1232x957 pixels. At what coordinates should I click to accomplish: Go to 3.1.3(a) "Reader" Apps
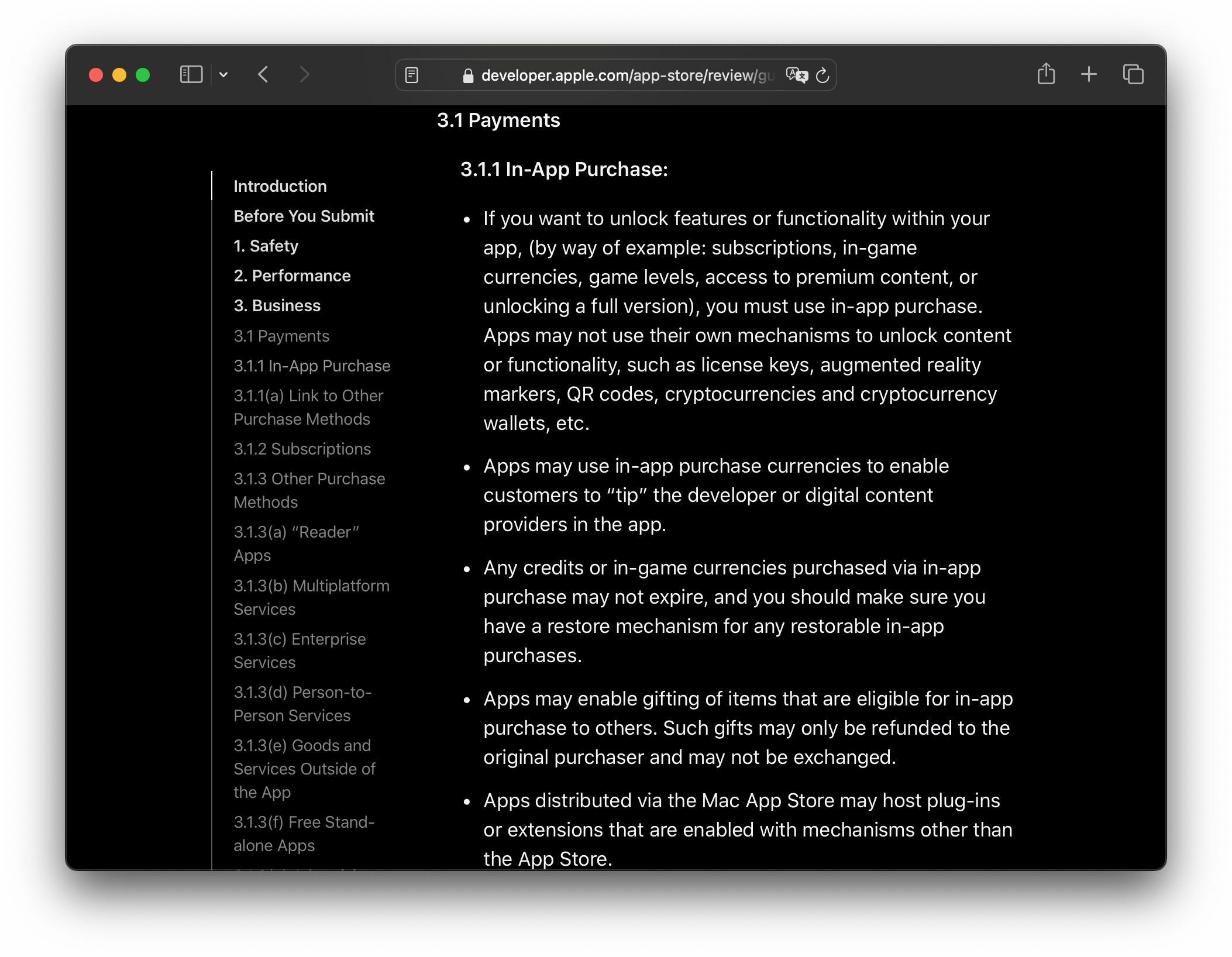click(x=296, y=543)
